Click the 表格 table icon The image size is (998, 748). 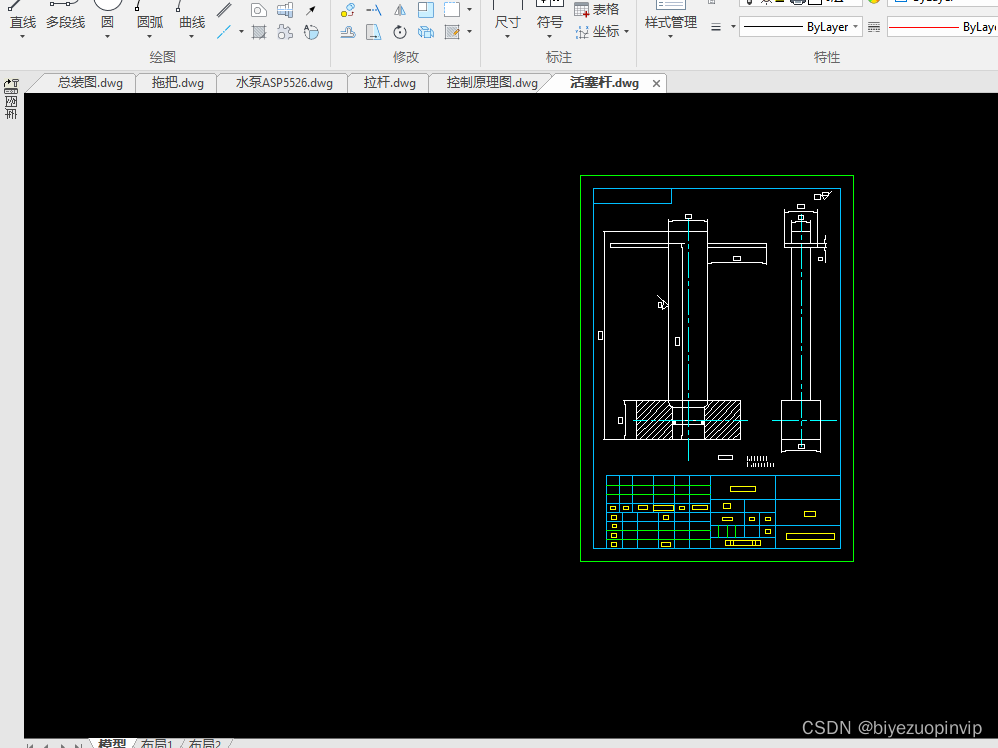[596, 10]
